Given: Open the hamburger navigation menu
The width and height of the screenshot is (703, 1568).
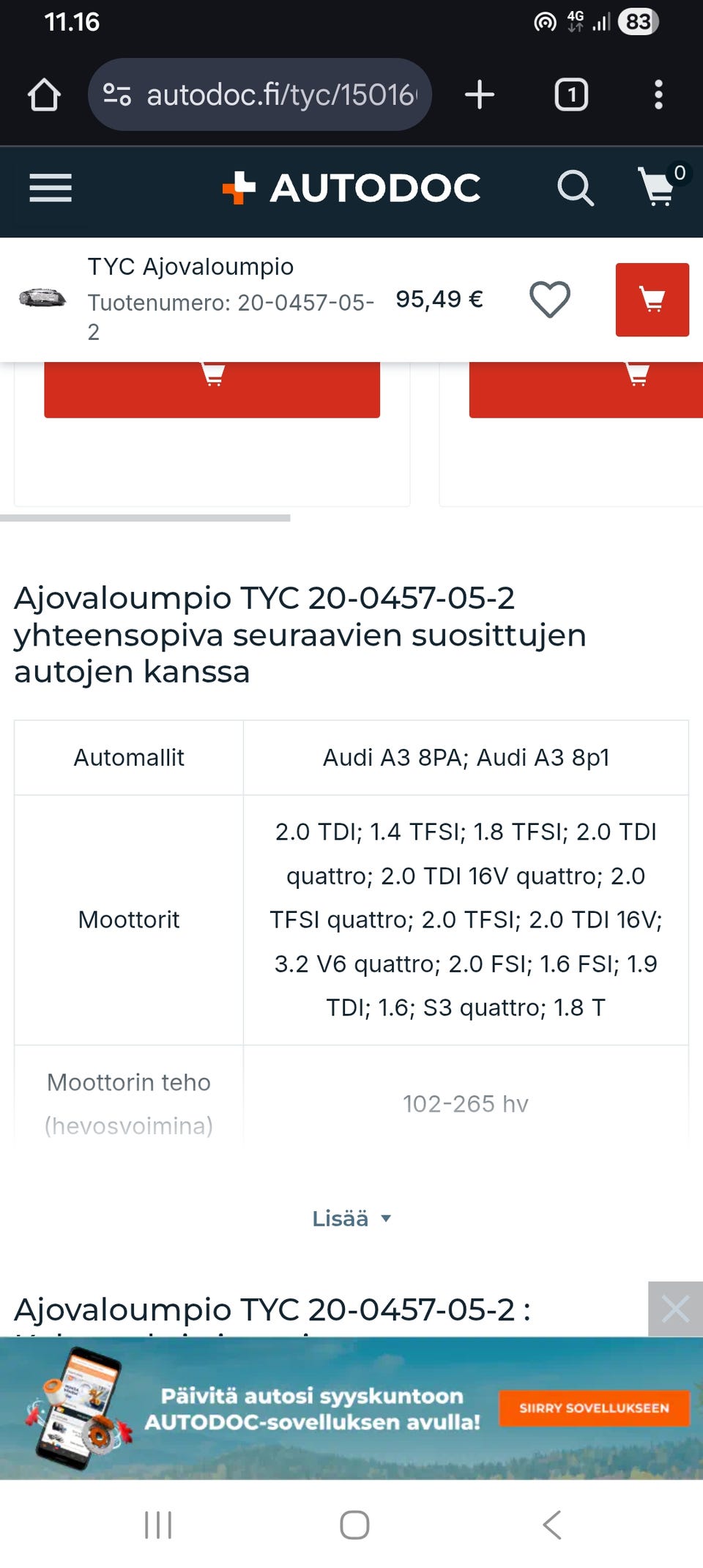Looking at the screenshot, I should point(51,188).
